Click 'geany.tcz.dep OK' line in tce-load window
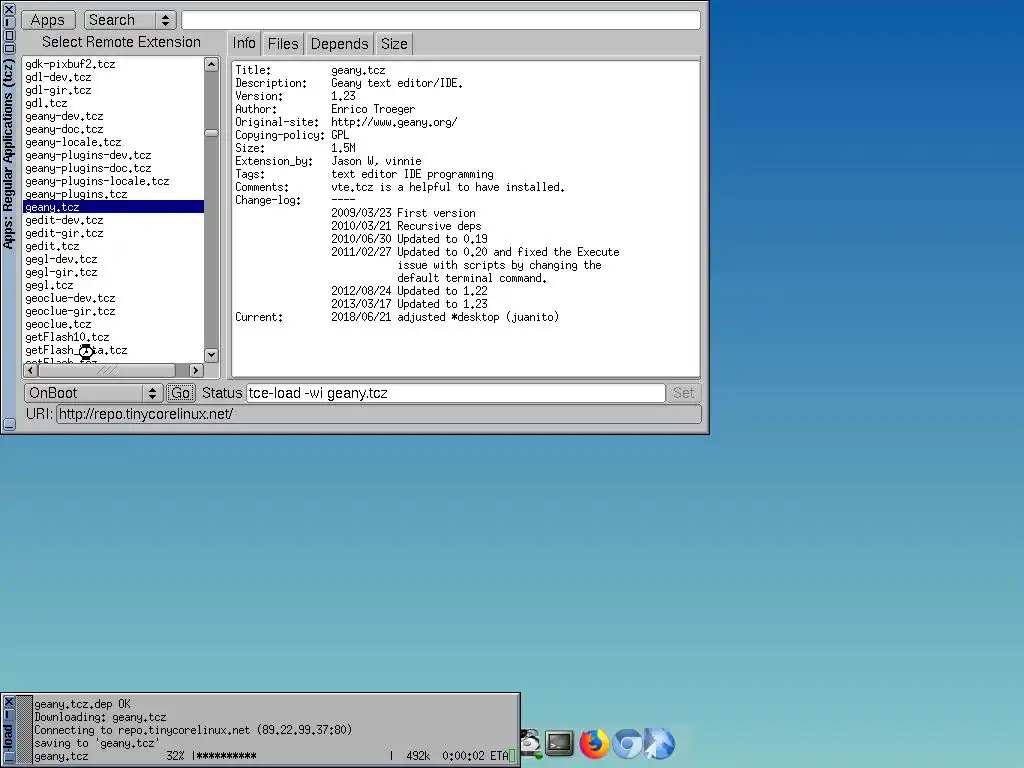 [x=82, y=704]
